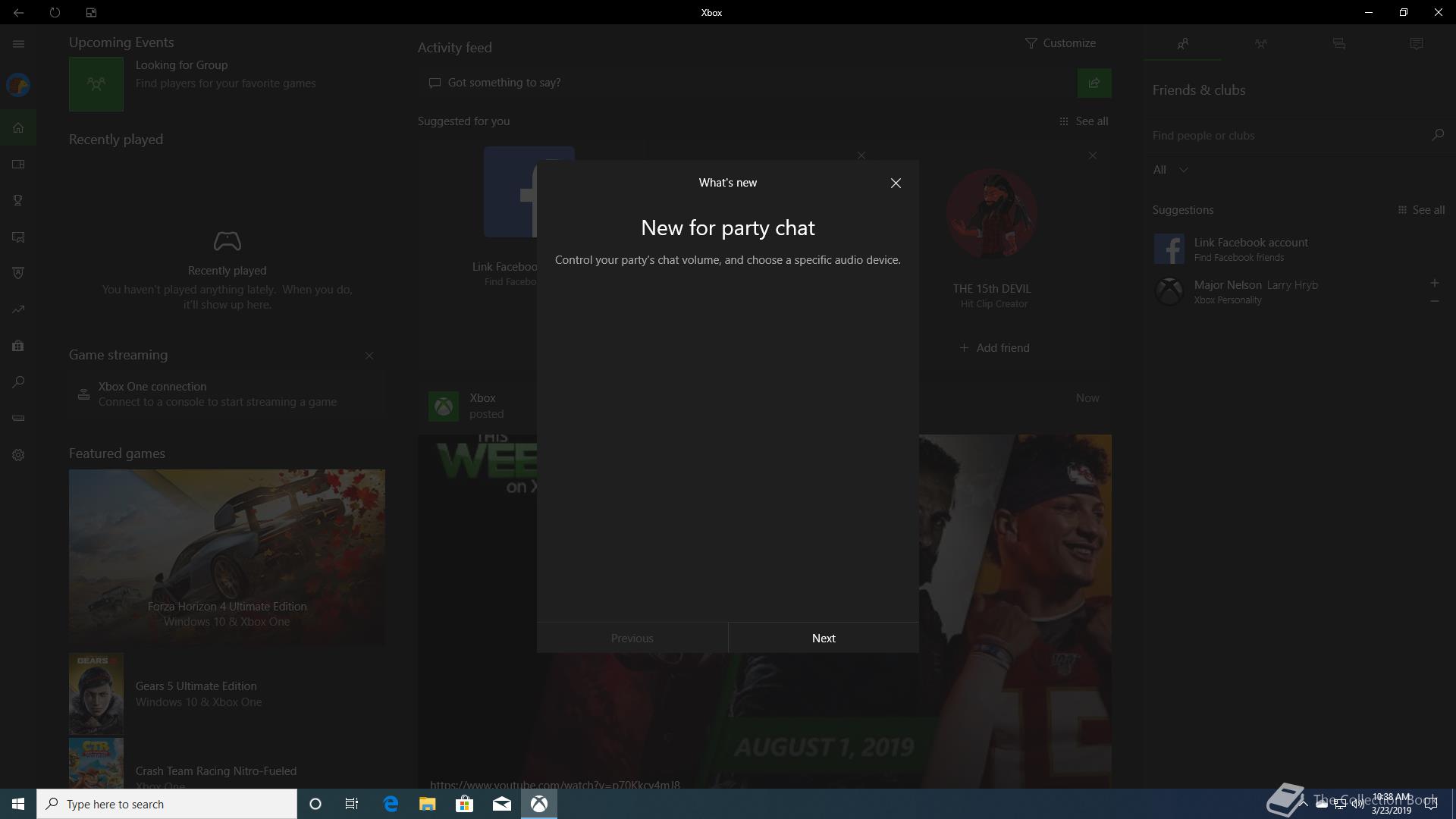
Task: Open Microsoft Store from the taskbar
Action: tap(464, 804)
